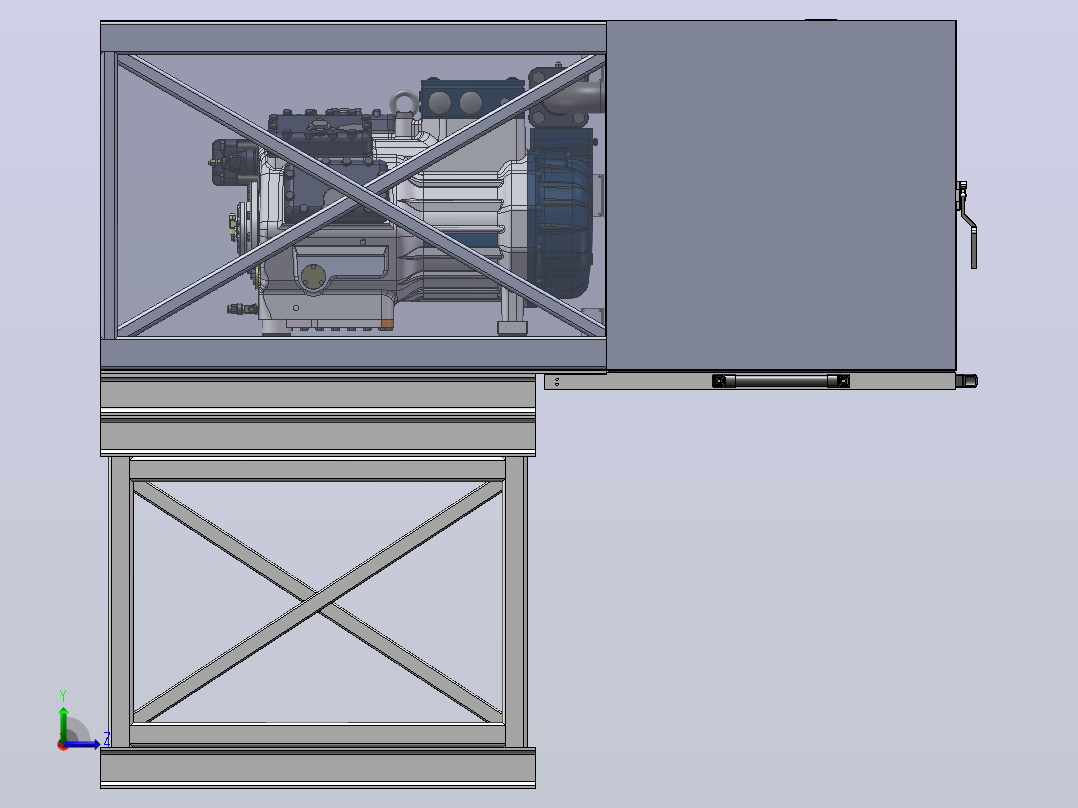Select the compressor cylinder head cover
Screen dimensions: 1078x808
pos(320,135)
